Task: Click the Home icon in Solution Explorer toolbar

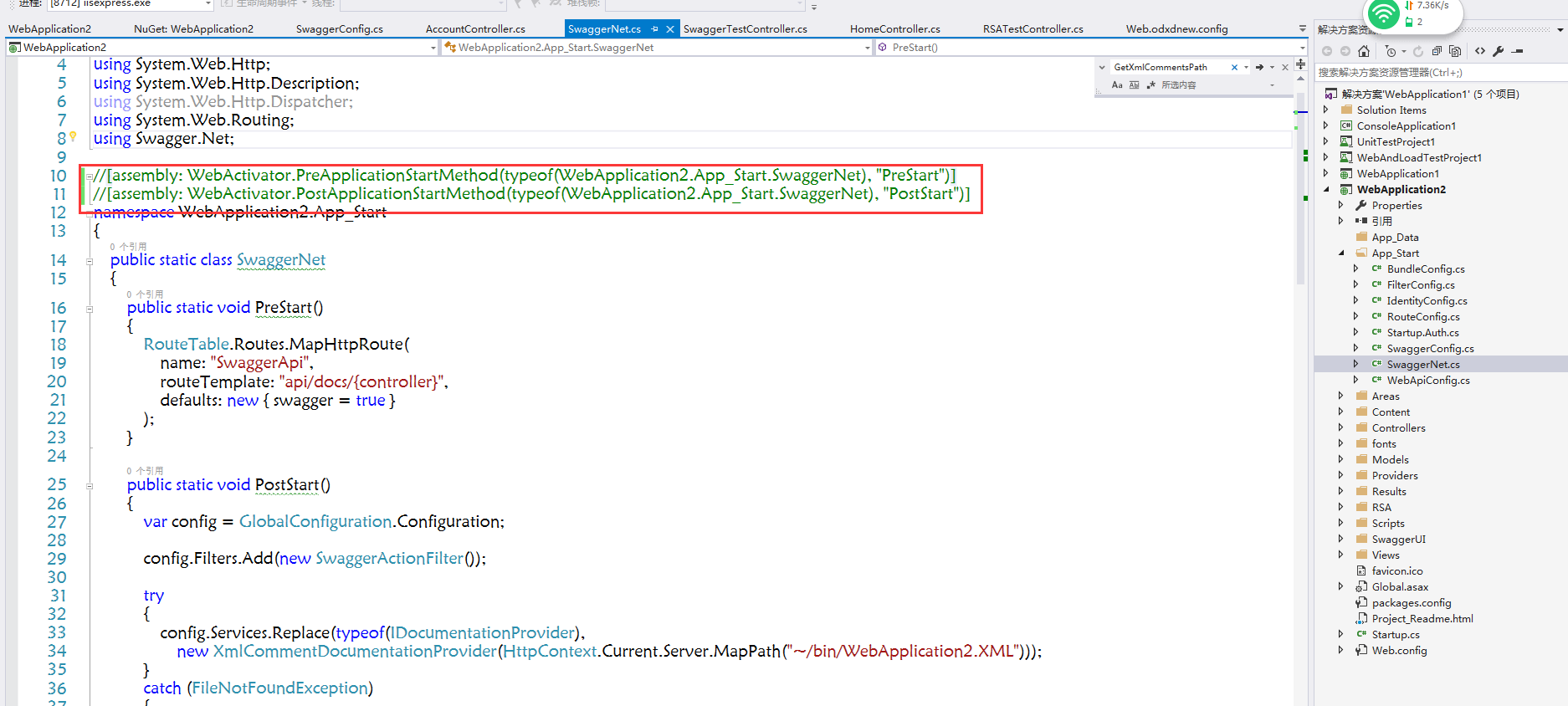Action: (1364, 51)
